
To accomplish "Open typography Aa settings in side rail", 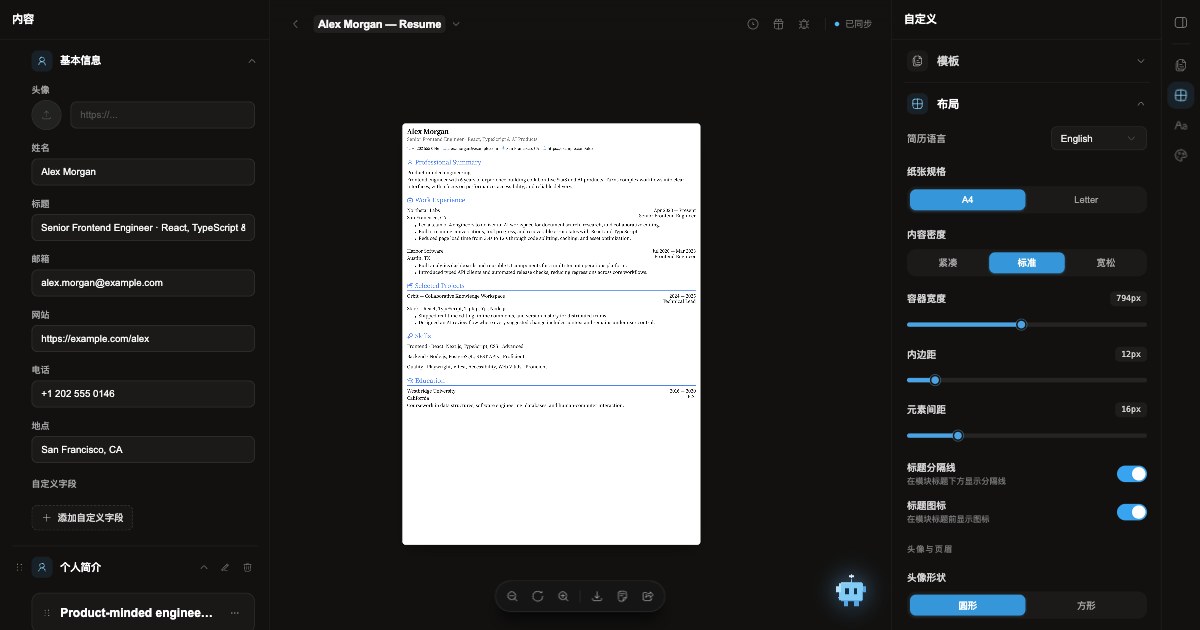I will click(x=1181, y=125).
